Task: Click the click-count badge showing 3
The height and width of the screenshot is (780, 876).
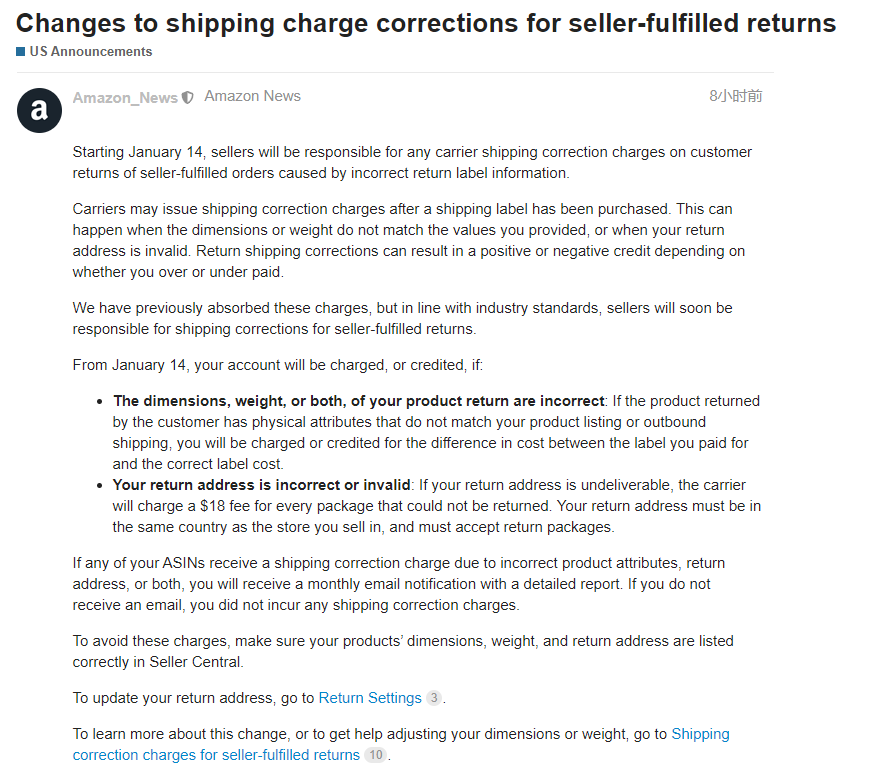Action: (433, 698)
